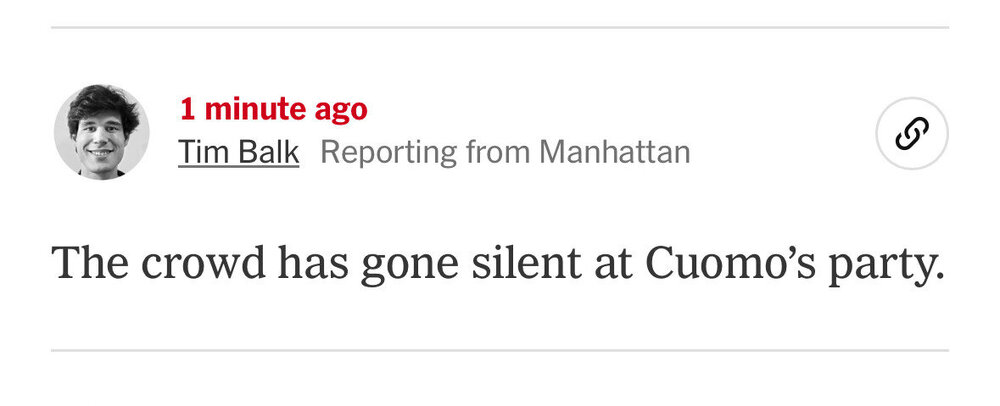
Task: Click the reporter's round avatar image
Action: pos(101,132)
